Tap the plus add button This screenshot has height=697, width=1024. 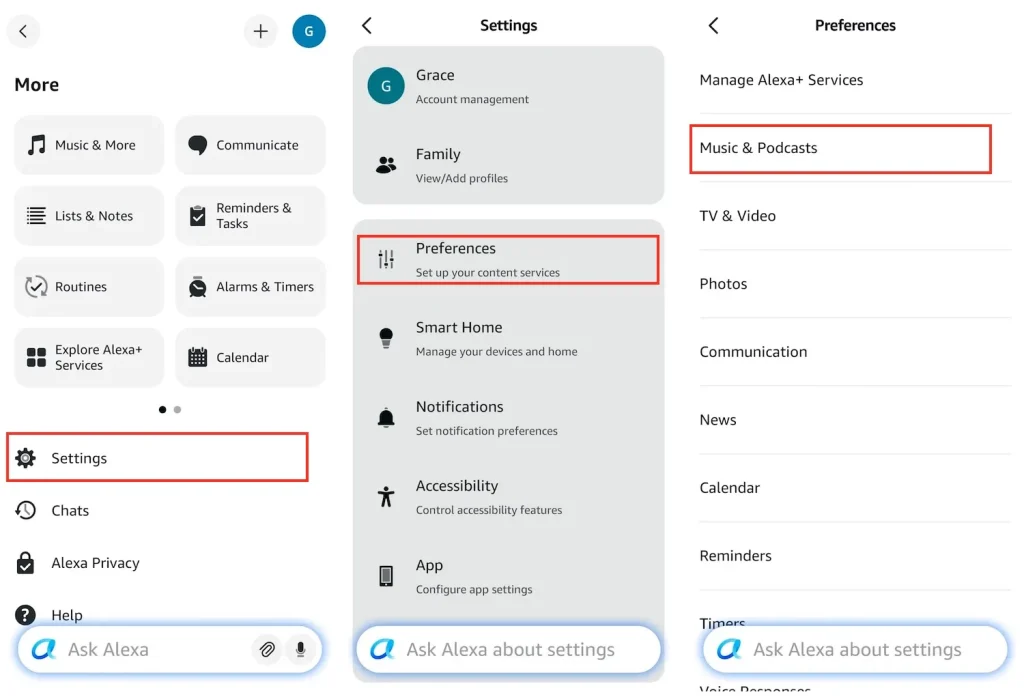(x=261, y=31)
